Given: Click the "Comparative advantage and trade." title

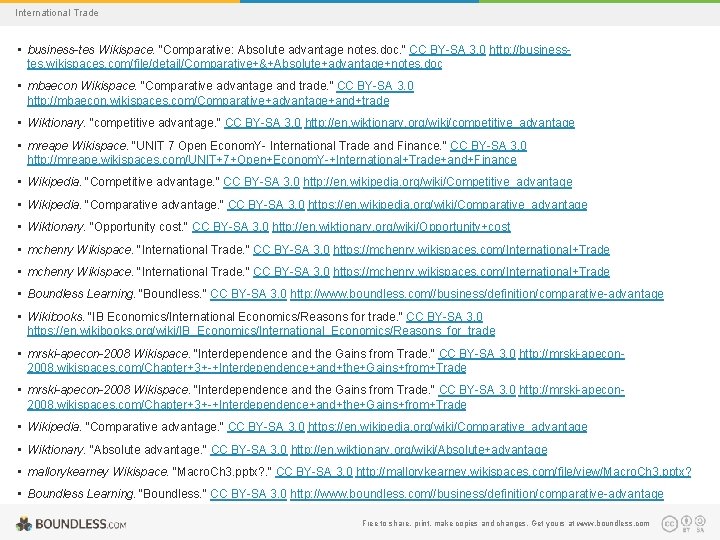Looking at the screenshot, I should tap(237, 86).
